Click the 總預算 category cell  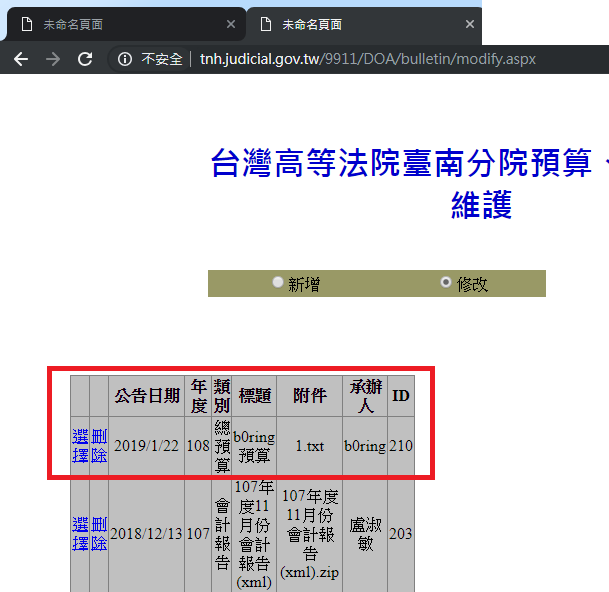222,446
